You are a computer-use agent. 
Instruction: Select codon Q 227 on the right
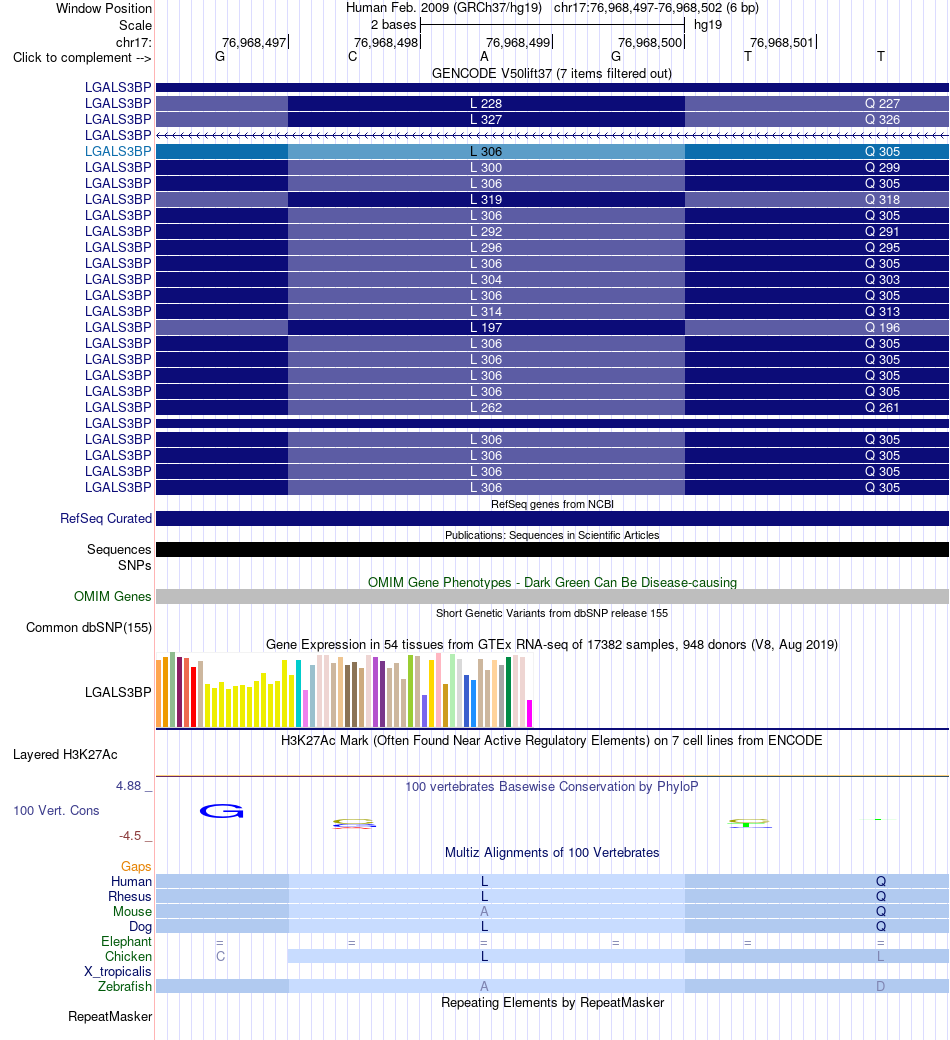click(x=882, y=103)
